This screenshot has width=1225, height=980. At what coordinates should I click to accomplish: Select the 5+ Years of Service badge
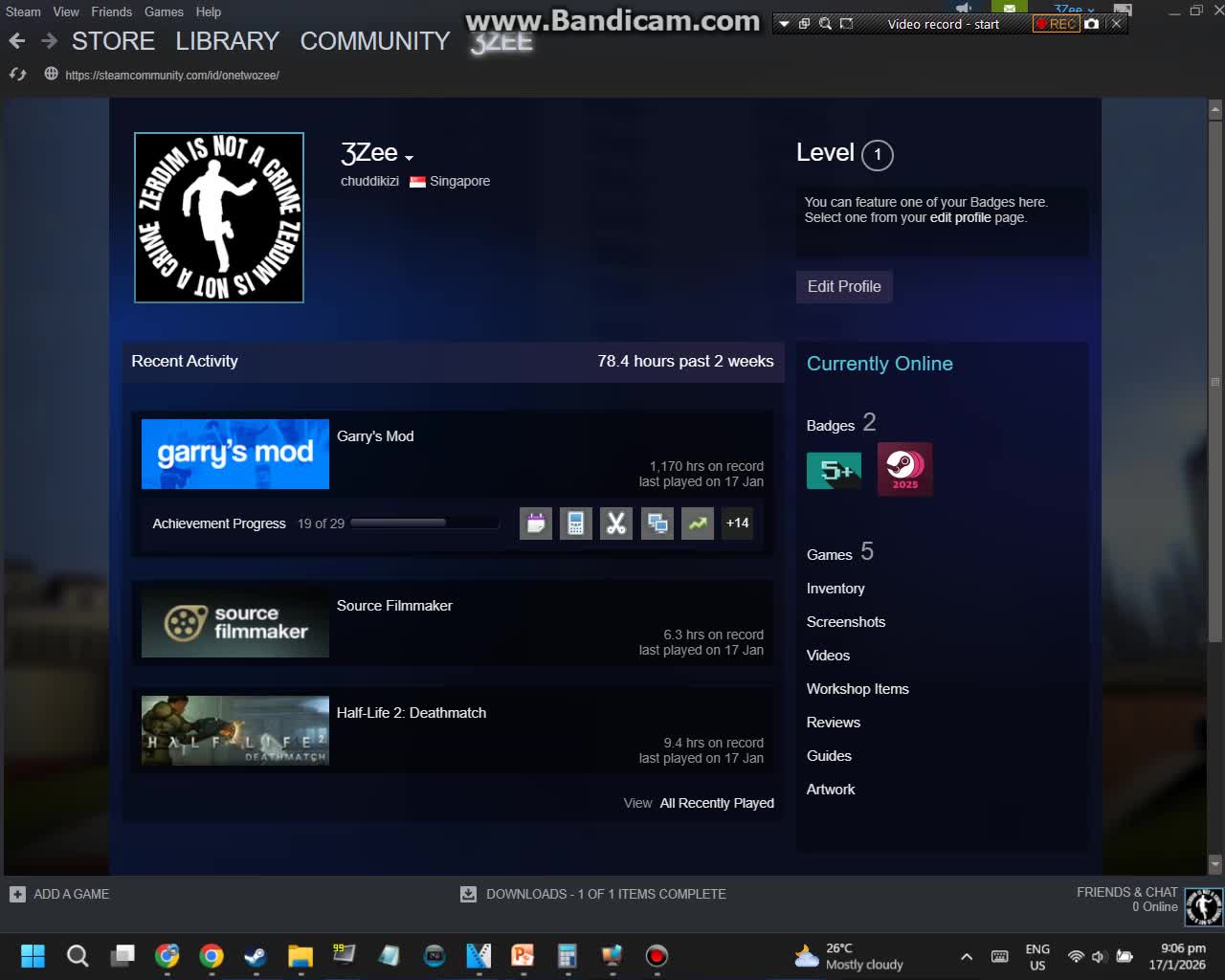[834, 469]
